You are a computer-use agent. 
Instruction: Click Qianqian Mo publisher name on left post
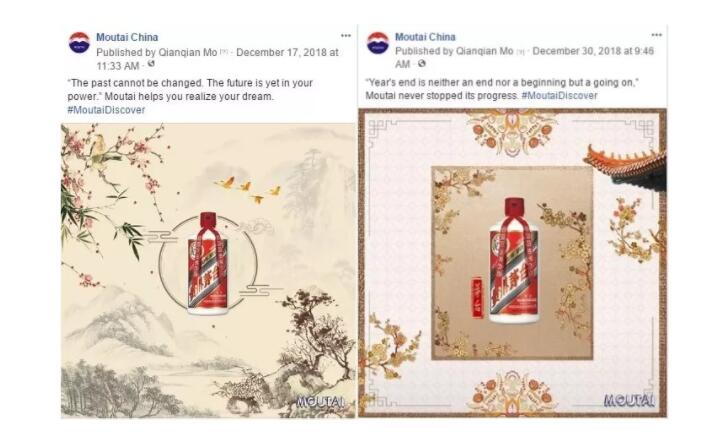[x=188, y=53]
